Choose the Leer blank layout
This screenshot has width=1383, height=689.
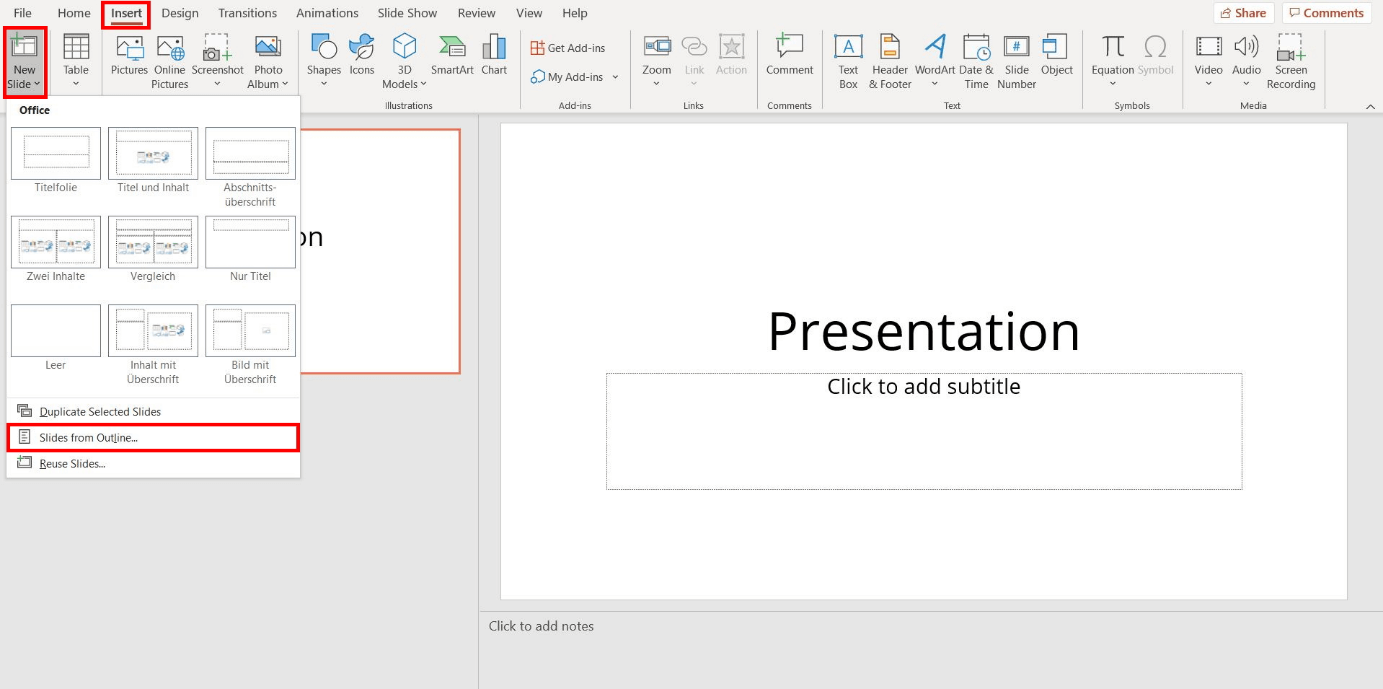click(x=56, y=331)
